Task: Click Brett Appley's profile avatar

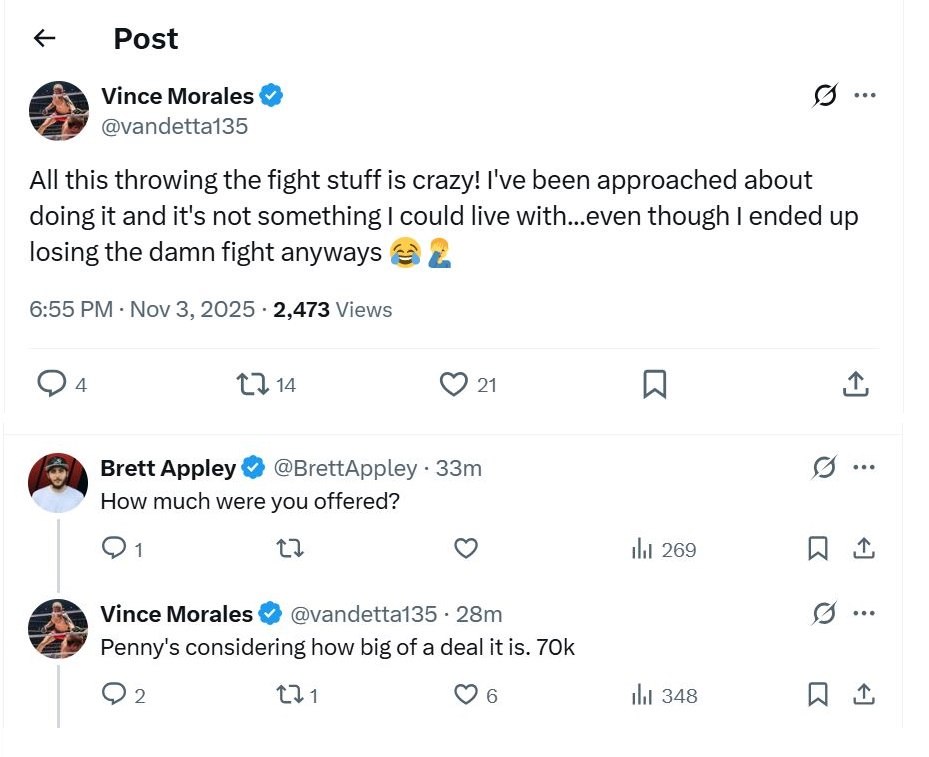Action: (x=58, y=482)
